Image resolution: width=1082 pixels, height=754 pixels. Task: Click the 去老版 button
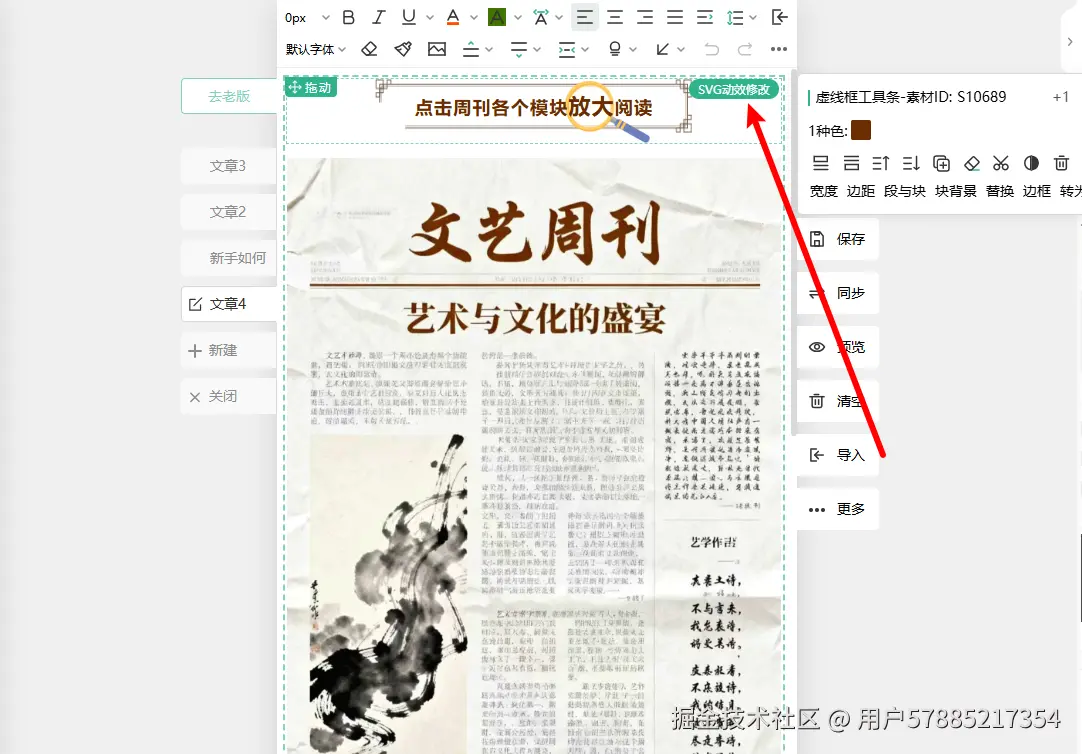click(229, 96)
